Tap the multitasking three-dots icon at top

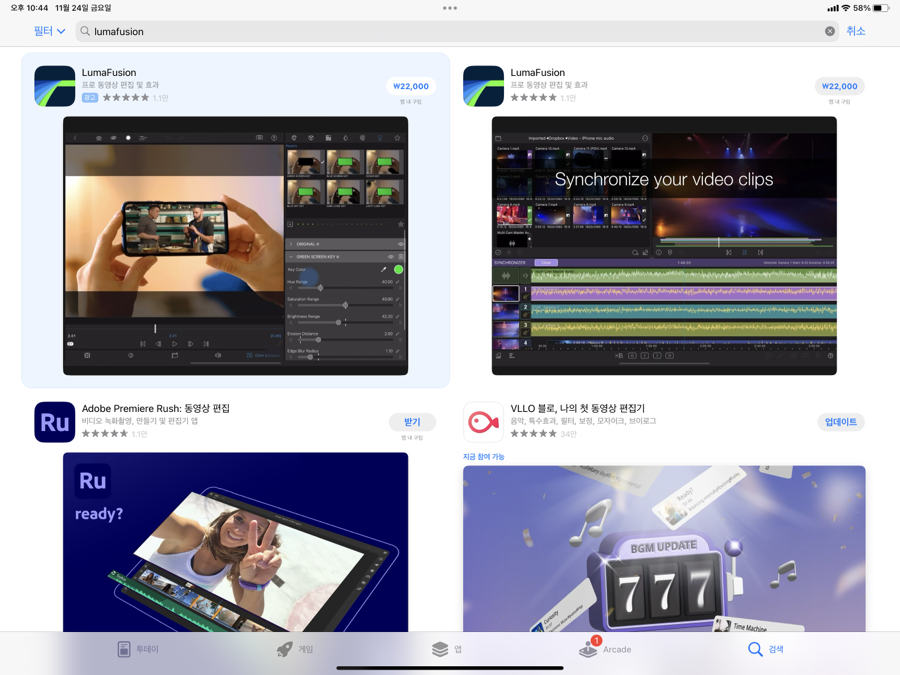(x=450, y=8)
